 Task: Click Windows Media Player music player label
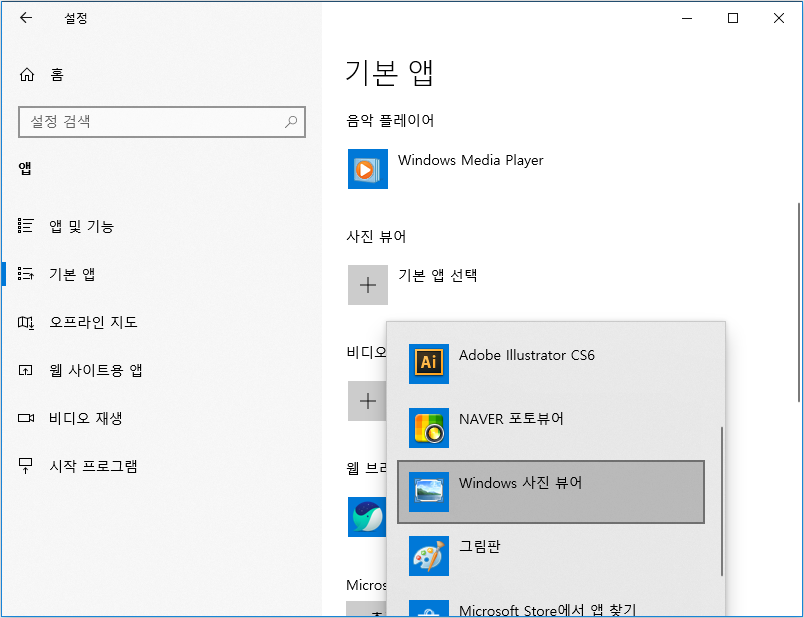pos(470,160)
